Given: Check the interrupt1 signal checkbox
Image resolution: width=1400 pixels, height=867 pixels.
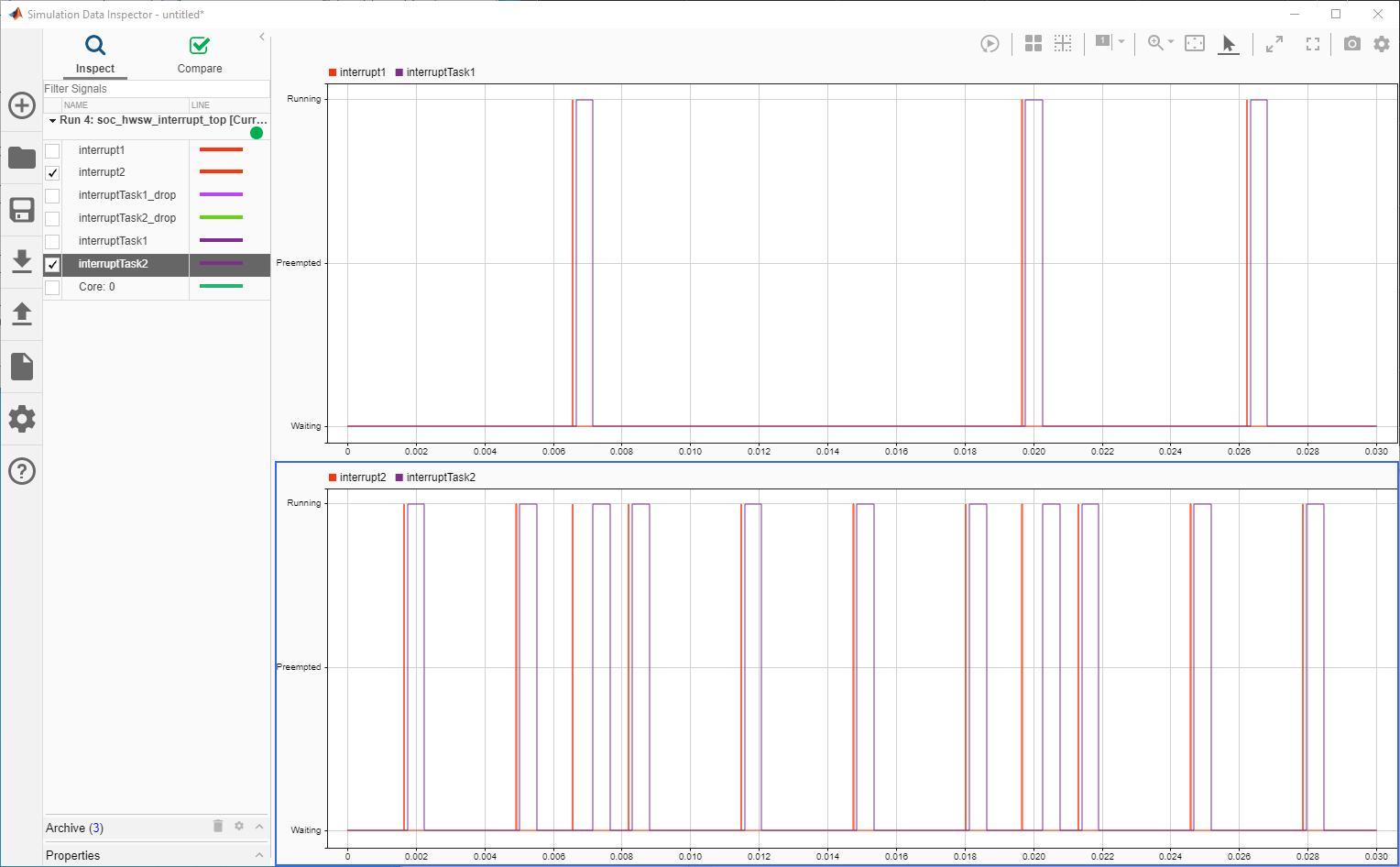Looking at the screenshot, I should tap(52, 149).
